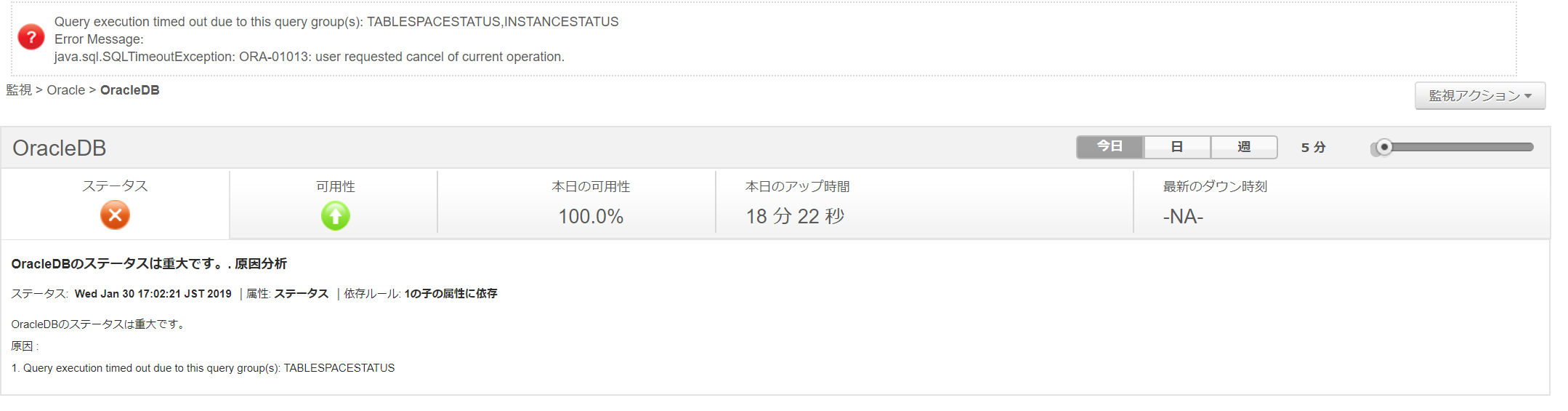Image resolution: width=1568 pixels, height=411 pixels.
Task: Switch to the 今日 time range tab
Action: [x=1110, y=147]
